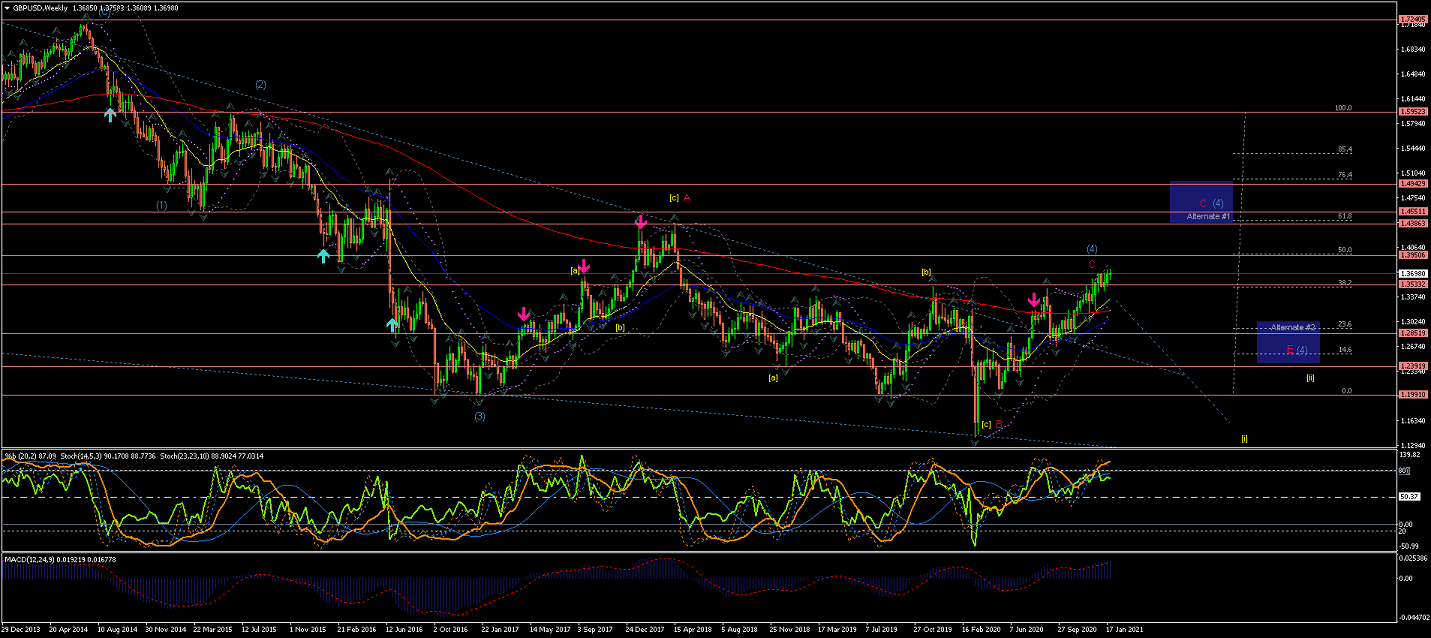Select the blue Alternate #2 rectangle

pos(1288,342)
